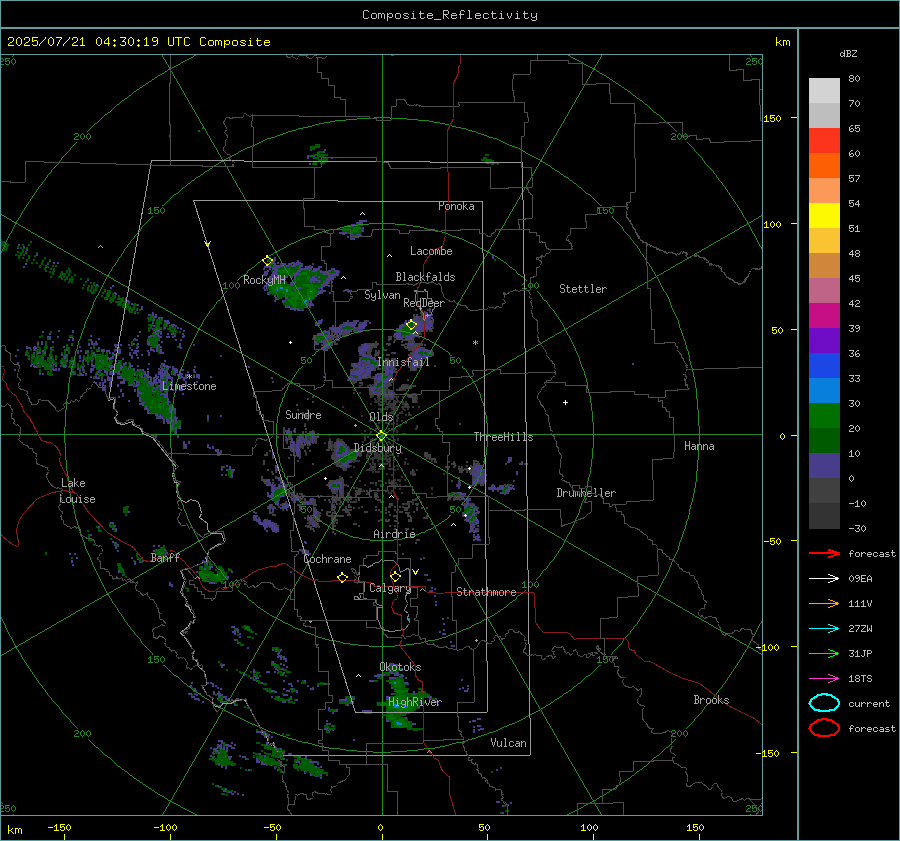
Task: Click the red forecast ellipse icon
Action: (824, 728)
